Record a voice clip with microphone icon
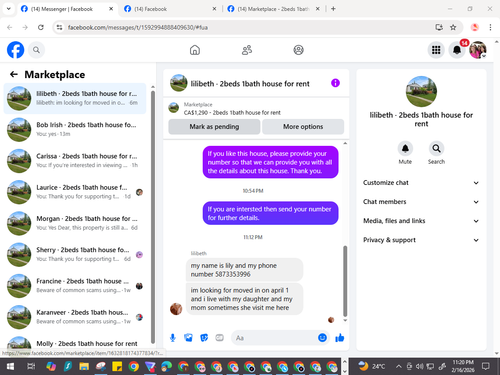The height and width of the screenshot is (375, 500). coord(173,338)
